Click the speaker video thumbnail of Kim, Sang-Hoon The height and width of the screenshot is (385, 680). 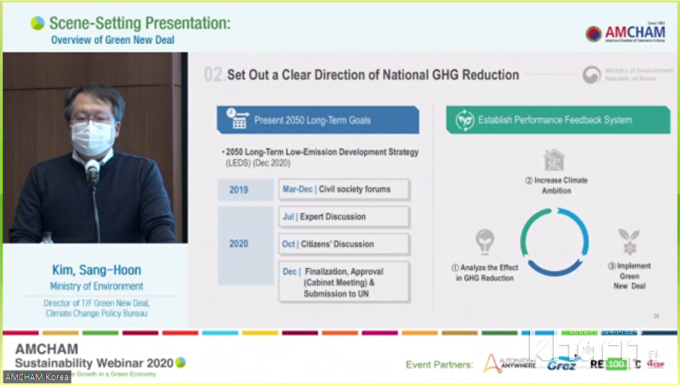[95, 148]
